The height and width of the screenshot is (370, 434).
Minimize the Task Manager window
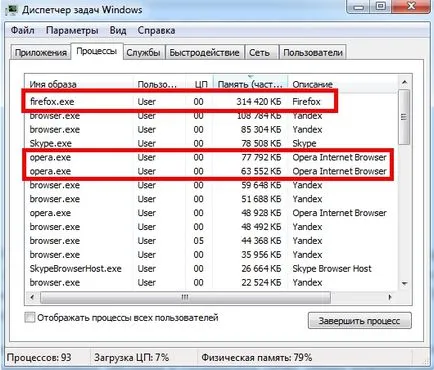click(359, 6)
